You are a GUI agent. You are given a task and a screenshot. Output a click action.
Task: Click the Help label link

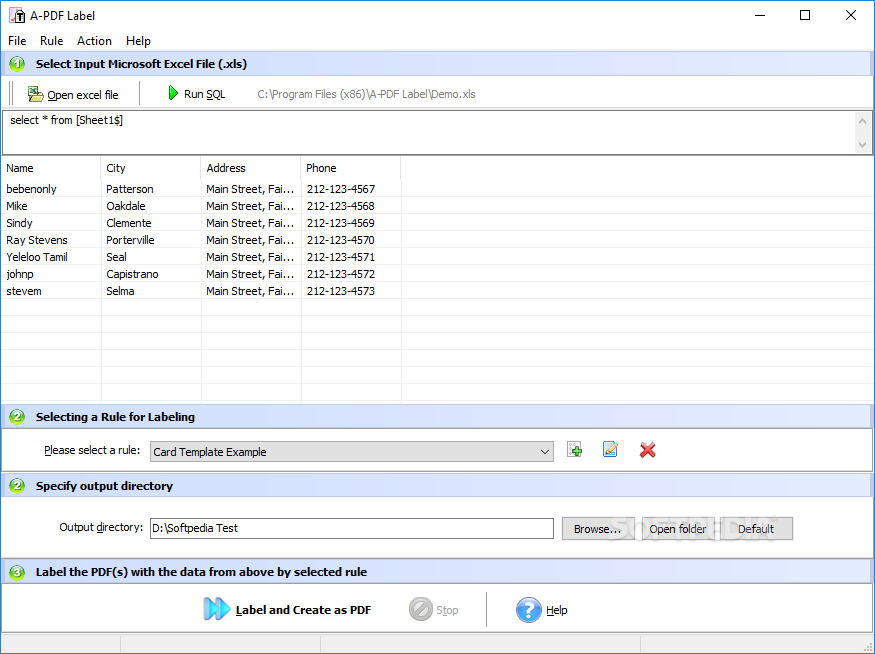[x=556, y=610]
